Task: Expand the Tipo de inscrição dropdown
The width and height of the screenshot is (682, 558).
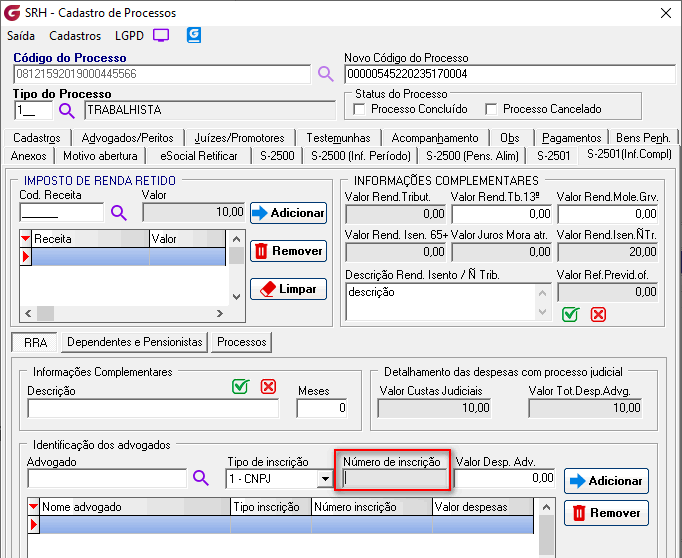Action: point(323,479)
